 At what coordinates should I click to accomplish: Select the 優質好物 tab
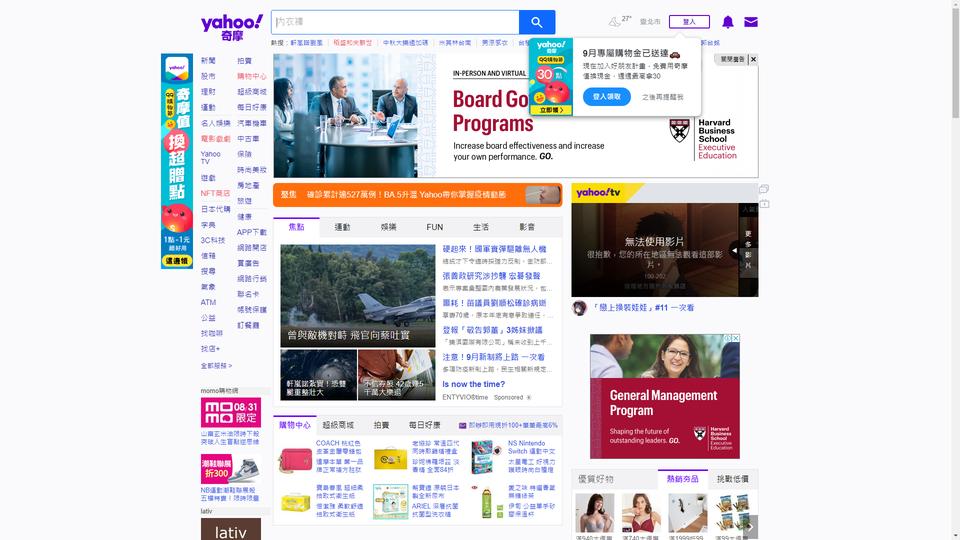[x=596, y=479]
